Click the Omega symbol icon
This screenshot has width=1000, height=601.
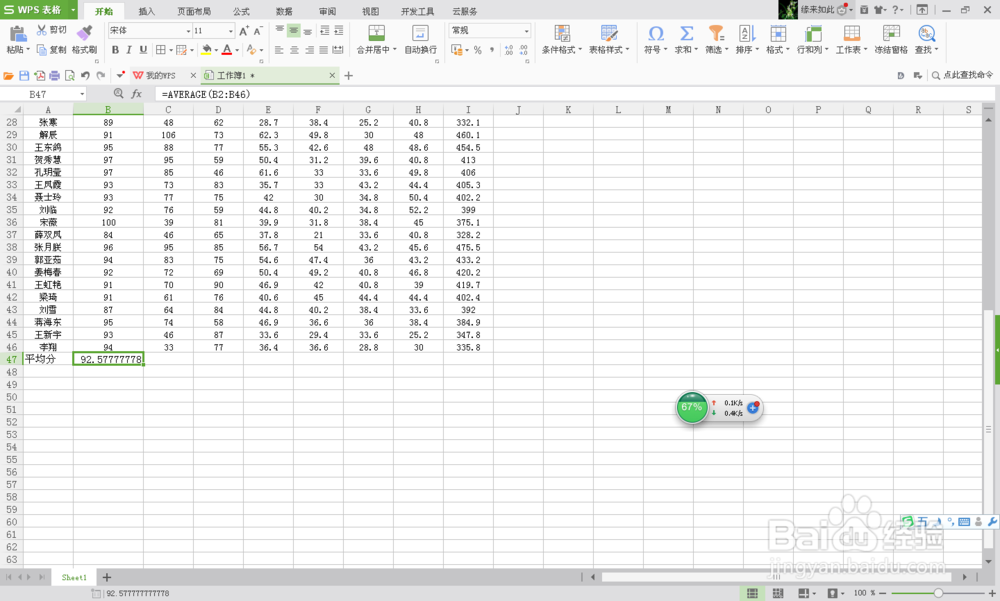(x=656, y=33)
